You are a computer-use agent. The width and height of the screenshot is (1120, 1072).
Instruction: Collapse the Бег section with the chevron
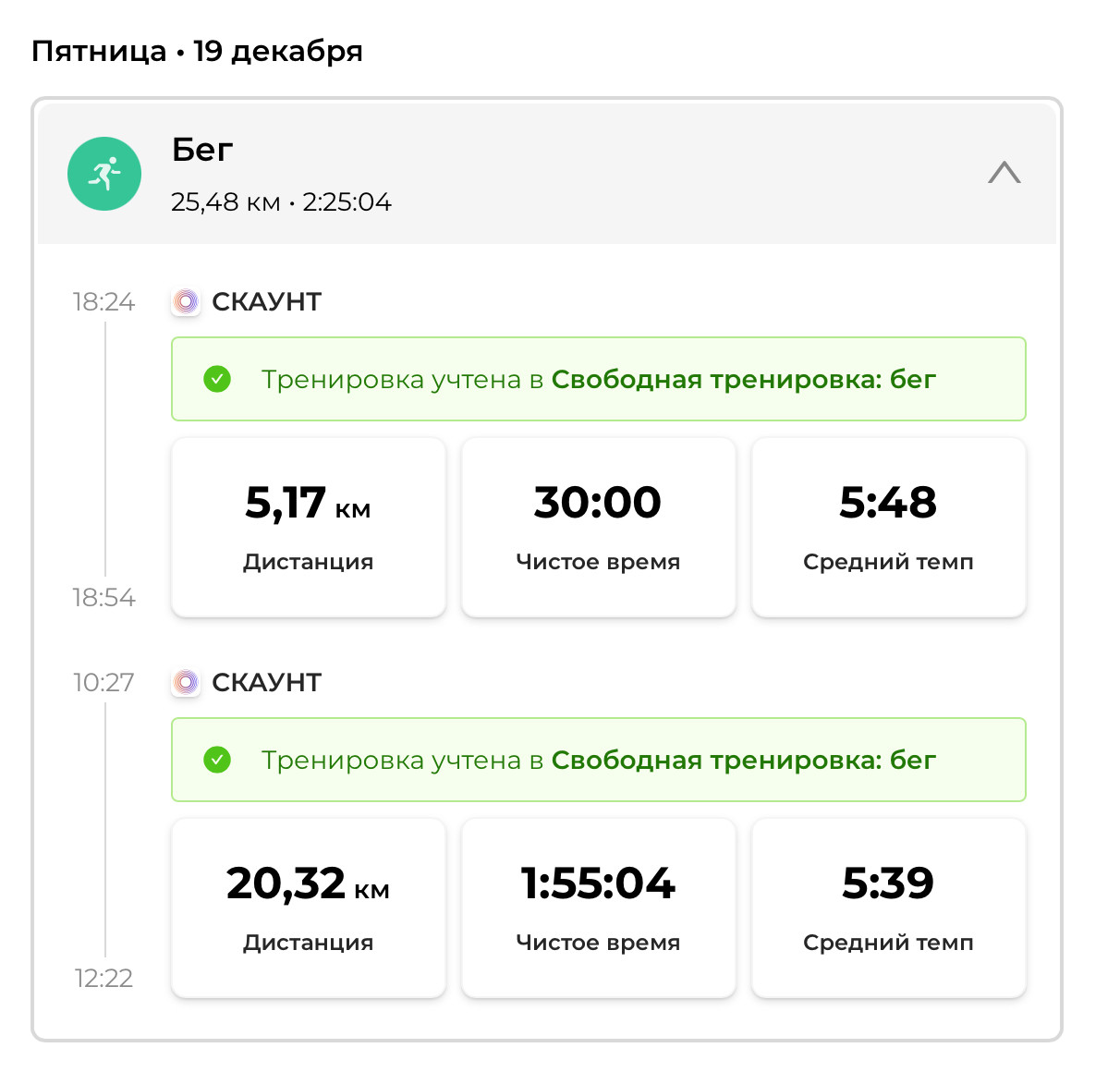coord(1004,173)
